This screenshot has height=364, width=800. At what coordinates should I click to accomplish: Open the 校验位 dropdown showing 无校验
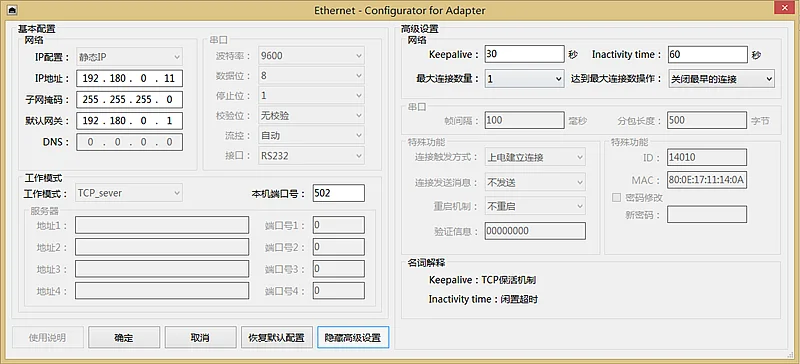311,116
